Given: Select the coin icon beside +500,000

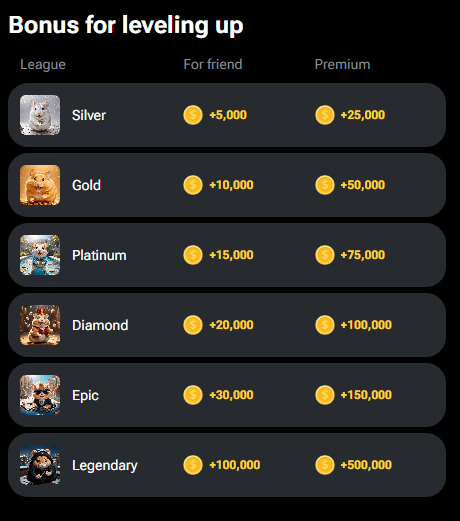Looking at the screenshot, I should [x=325, y=465].
